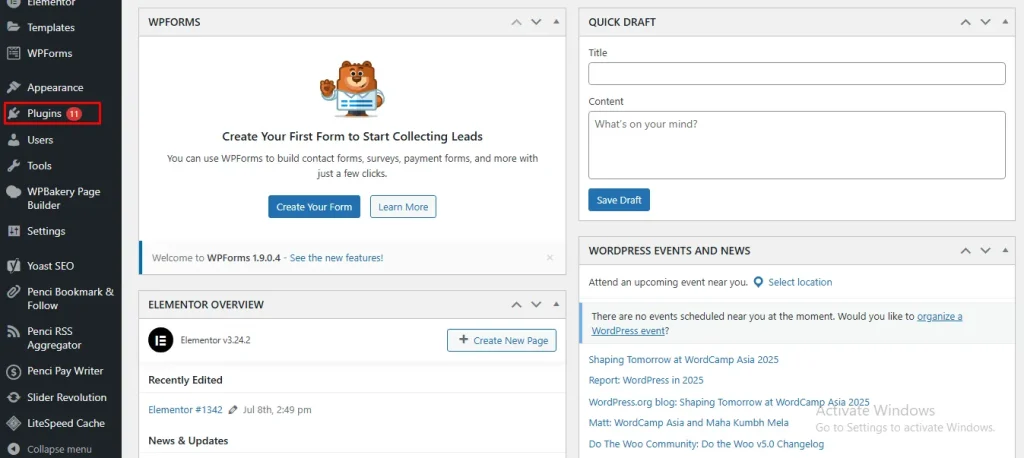This screenshot has width=1024, height=458.
Task: Click the Create New Page button
Action: (x=502, y=340)
